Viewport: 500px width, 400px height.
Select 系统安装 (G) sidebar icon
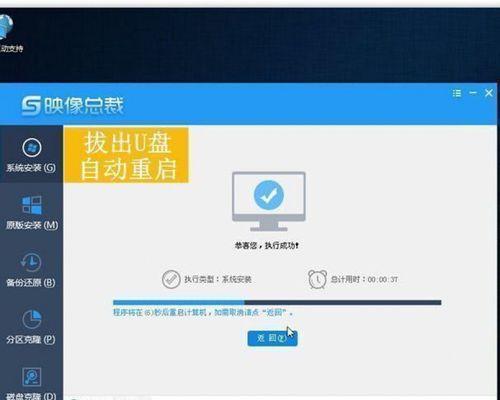coord(32,147)
